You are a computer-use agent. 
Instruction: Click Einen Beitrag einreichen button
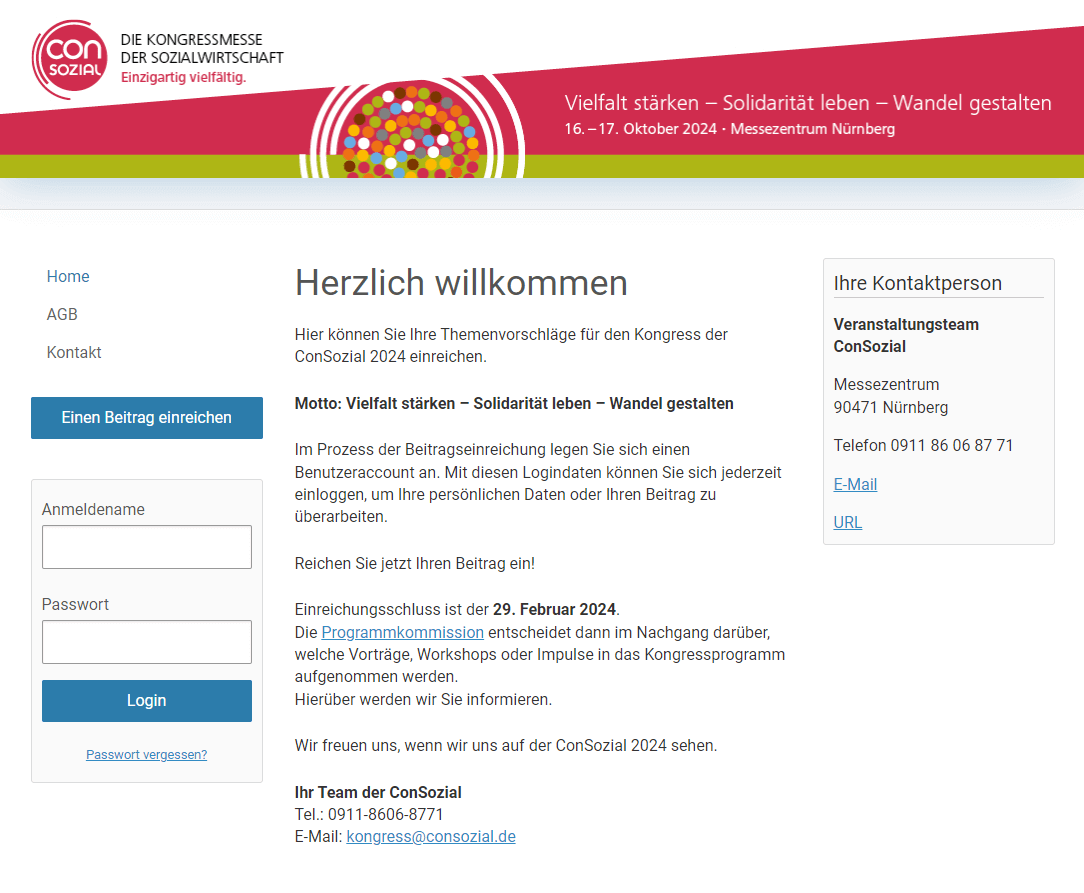click(x=147, y=417)
